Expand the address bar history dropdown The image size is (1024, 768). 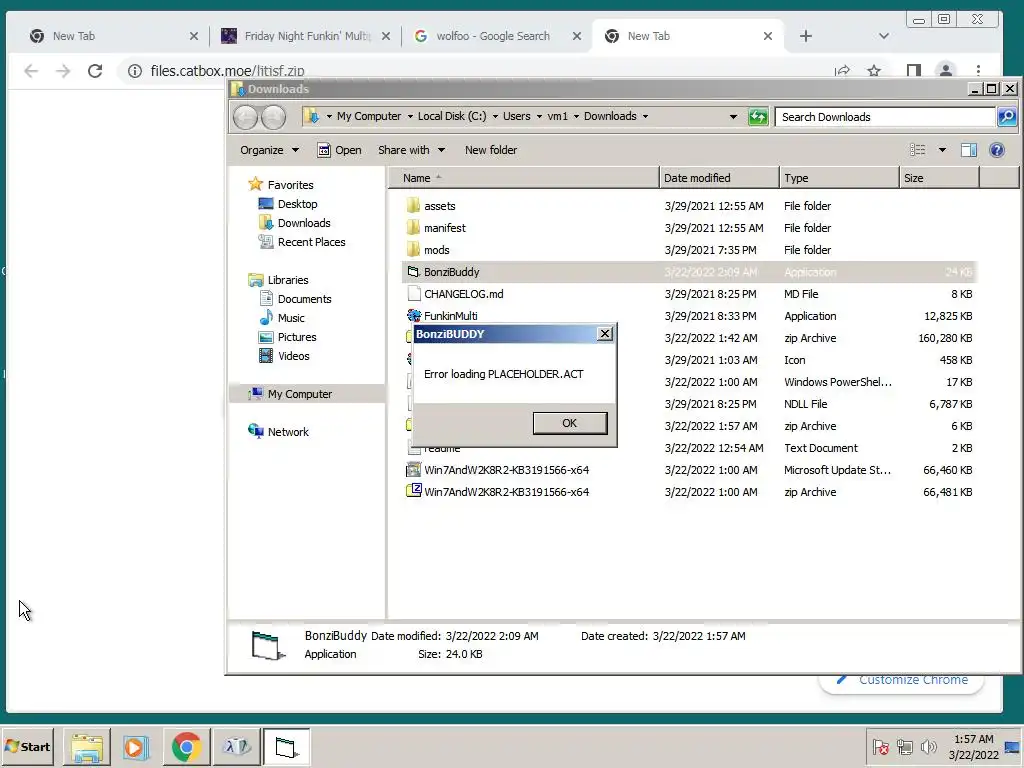tap(733, 117)
